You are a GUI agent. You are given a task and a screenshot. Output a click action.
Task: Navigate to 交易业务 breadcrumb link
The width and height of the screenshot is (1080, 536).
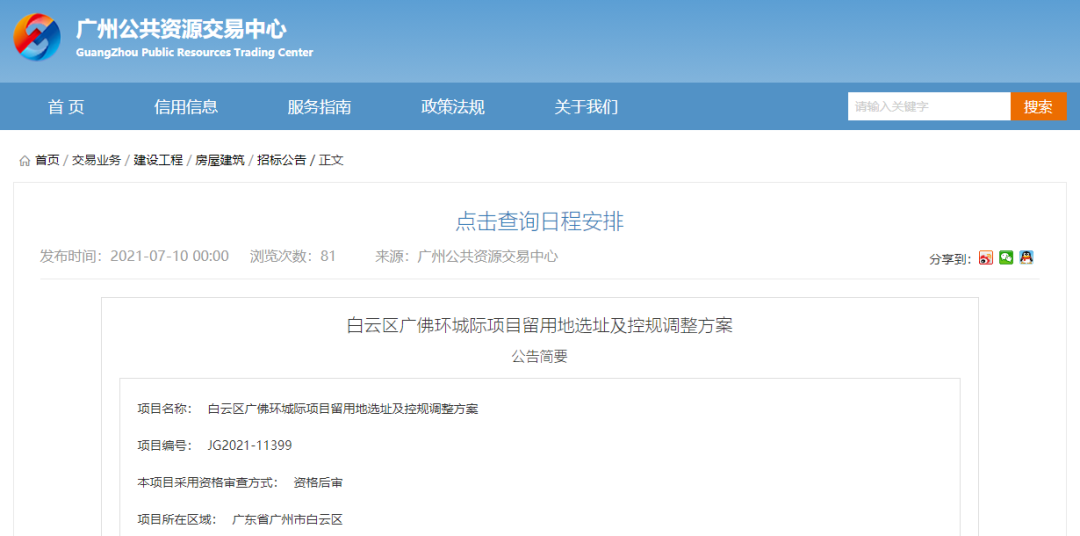[x=96, y=160]
